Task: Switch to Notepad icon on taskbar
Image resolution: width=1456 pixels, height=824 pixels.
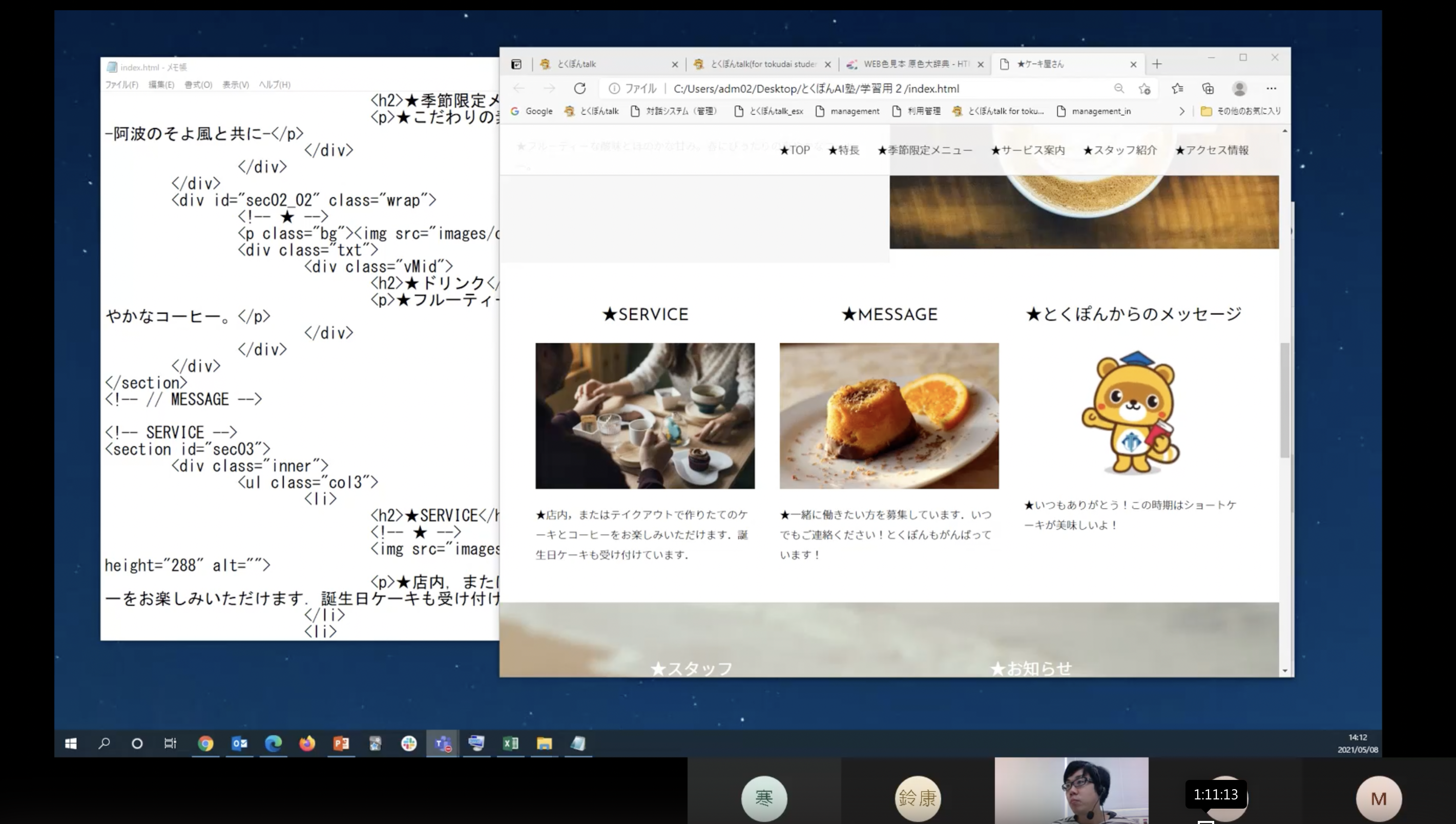Action: pos(577,743)
